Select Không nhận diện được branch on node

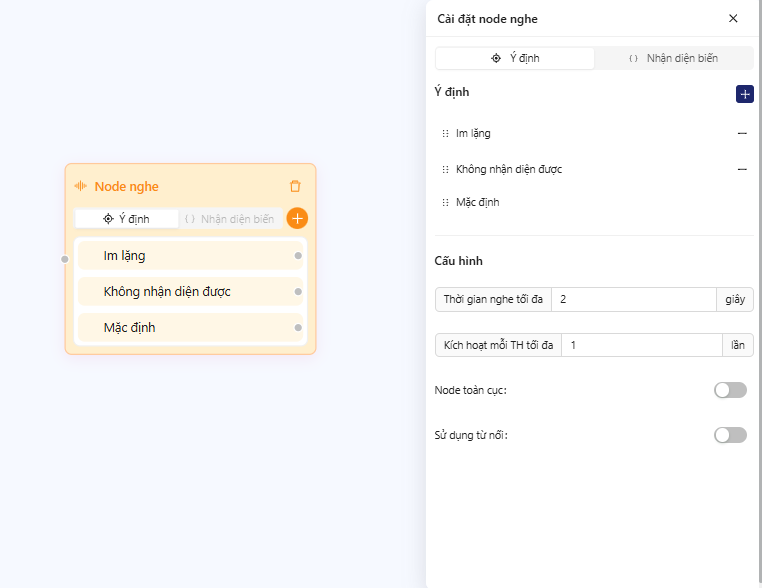point(190,292)
